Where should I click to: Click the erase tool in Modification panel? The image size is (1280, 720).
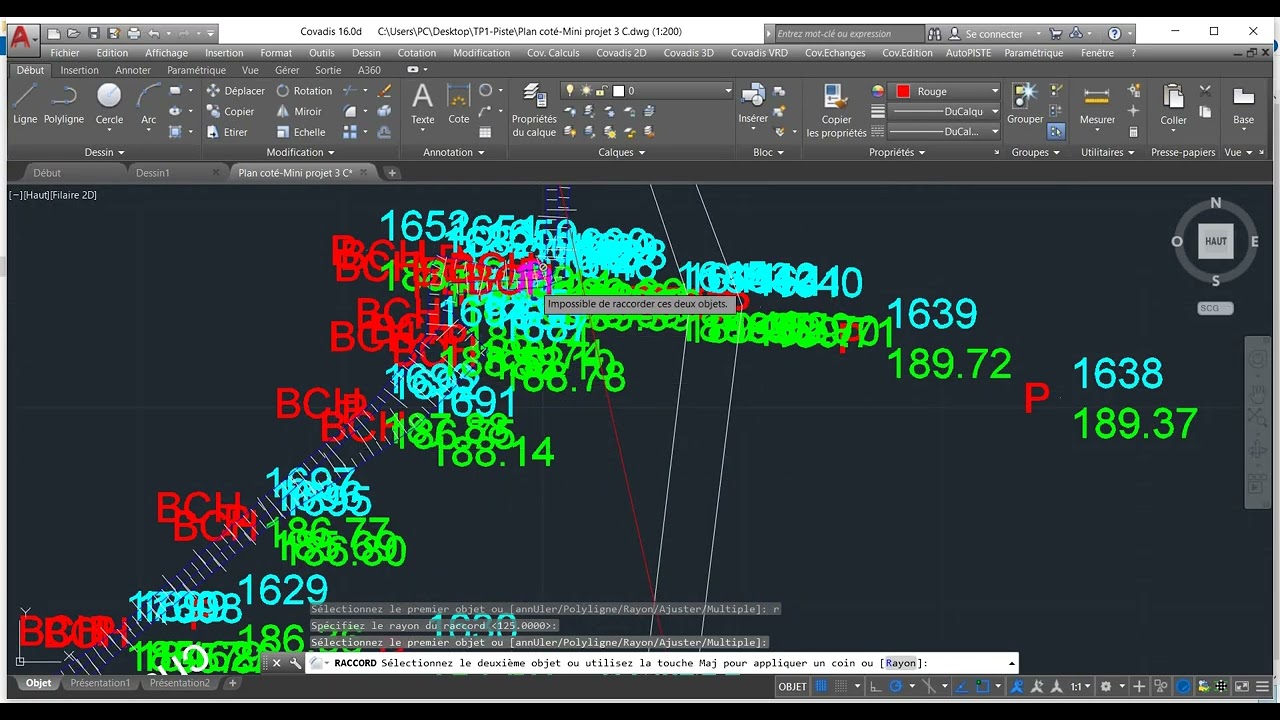coord(384,90)
